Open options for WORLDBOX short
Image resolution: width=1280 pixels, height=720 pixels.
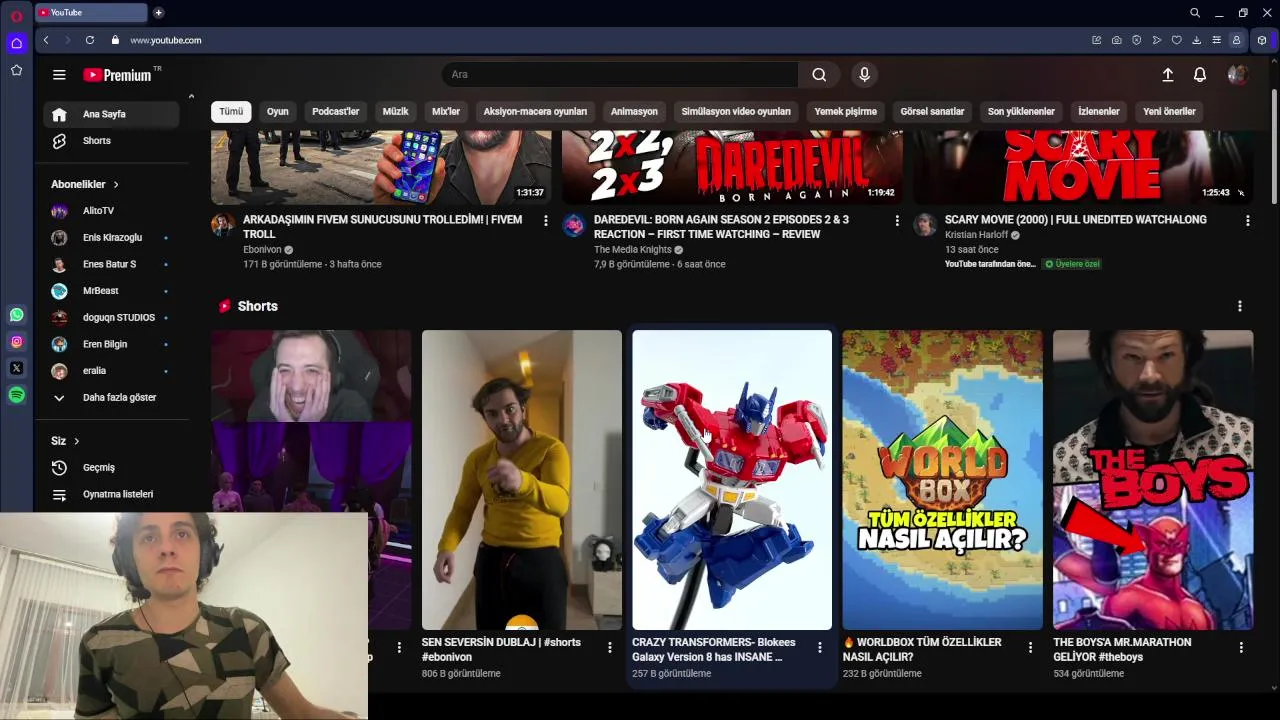1030,648
